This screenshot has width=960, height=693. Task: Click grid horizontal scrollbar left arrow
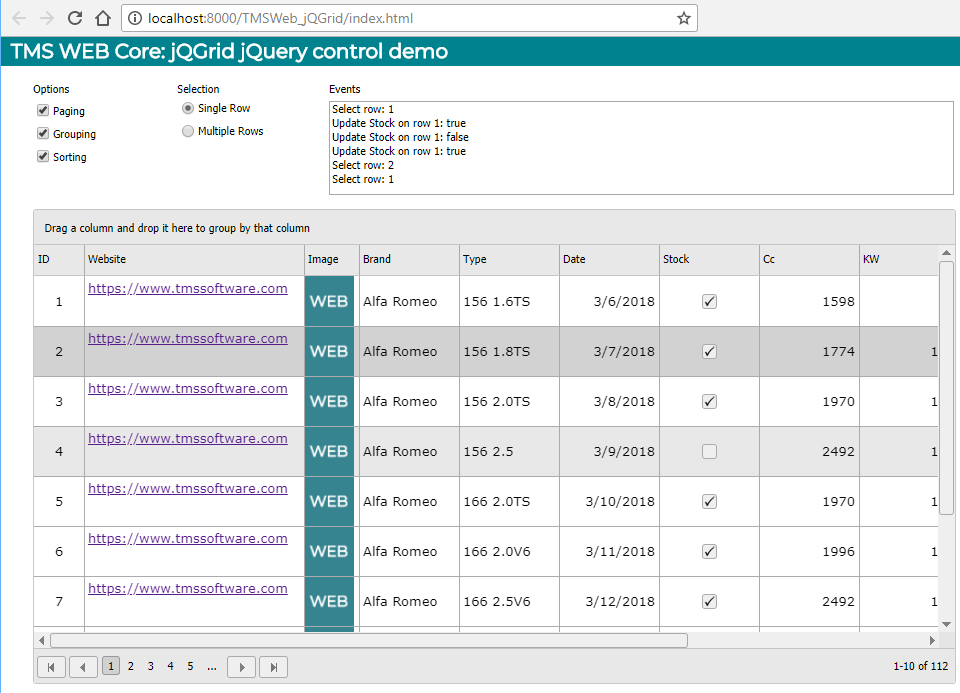(x=41, y=640)
